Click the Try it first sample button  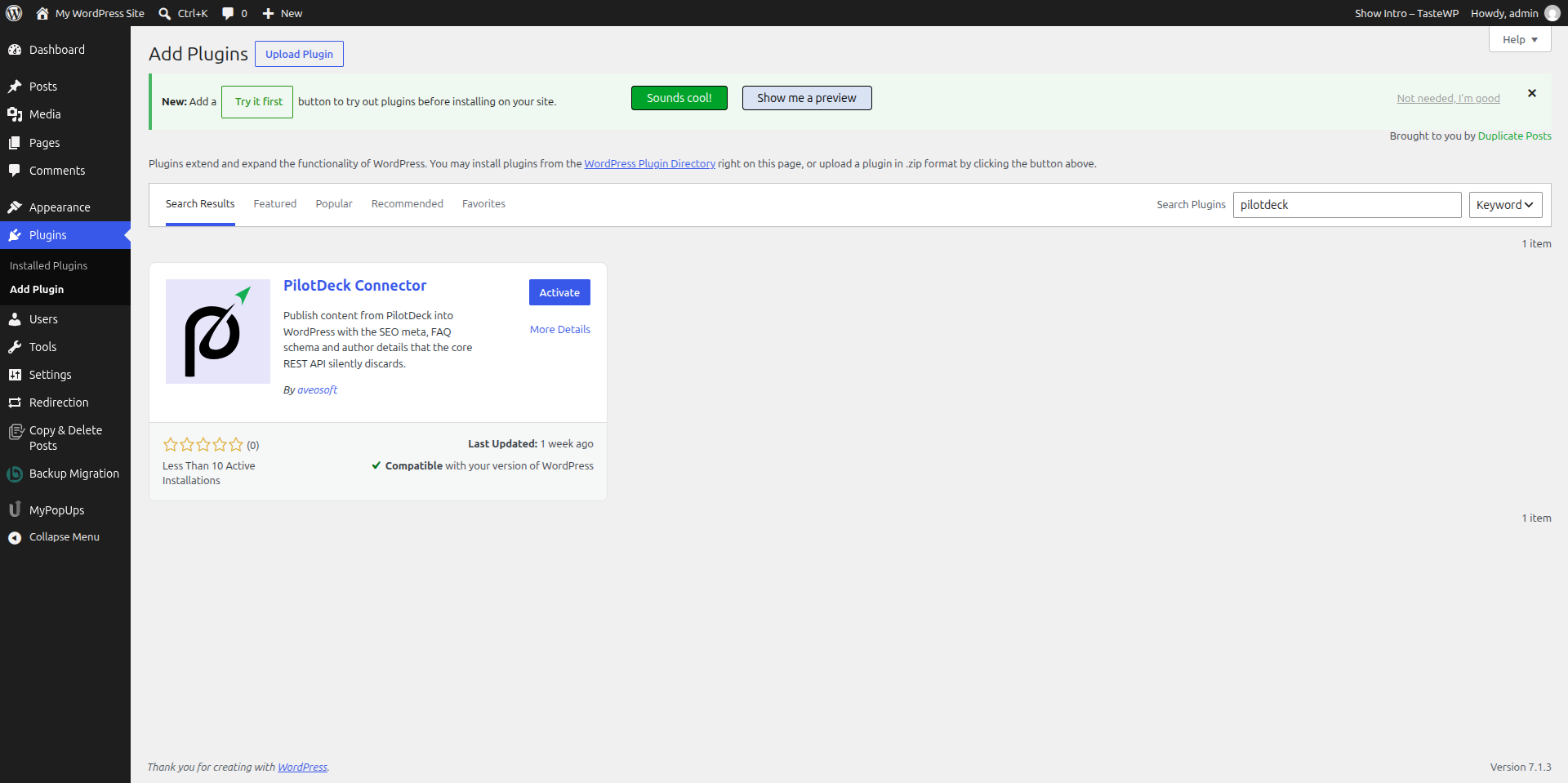tap(257, 102)
